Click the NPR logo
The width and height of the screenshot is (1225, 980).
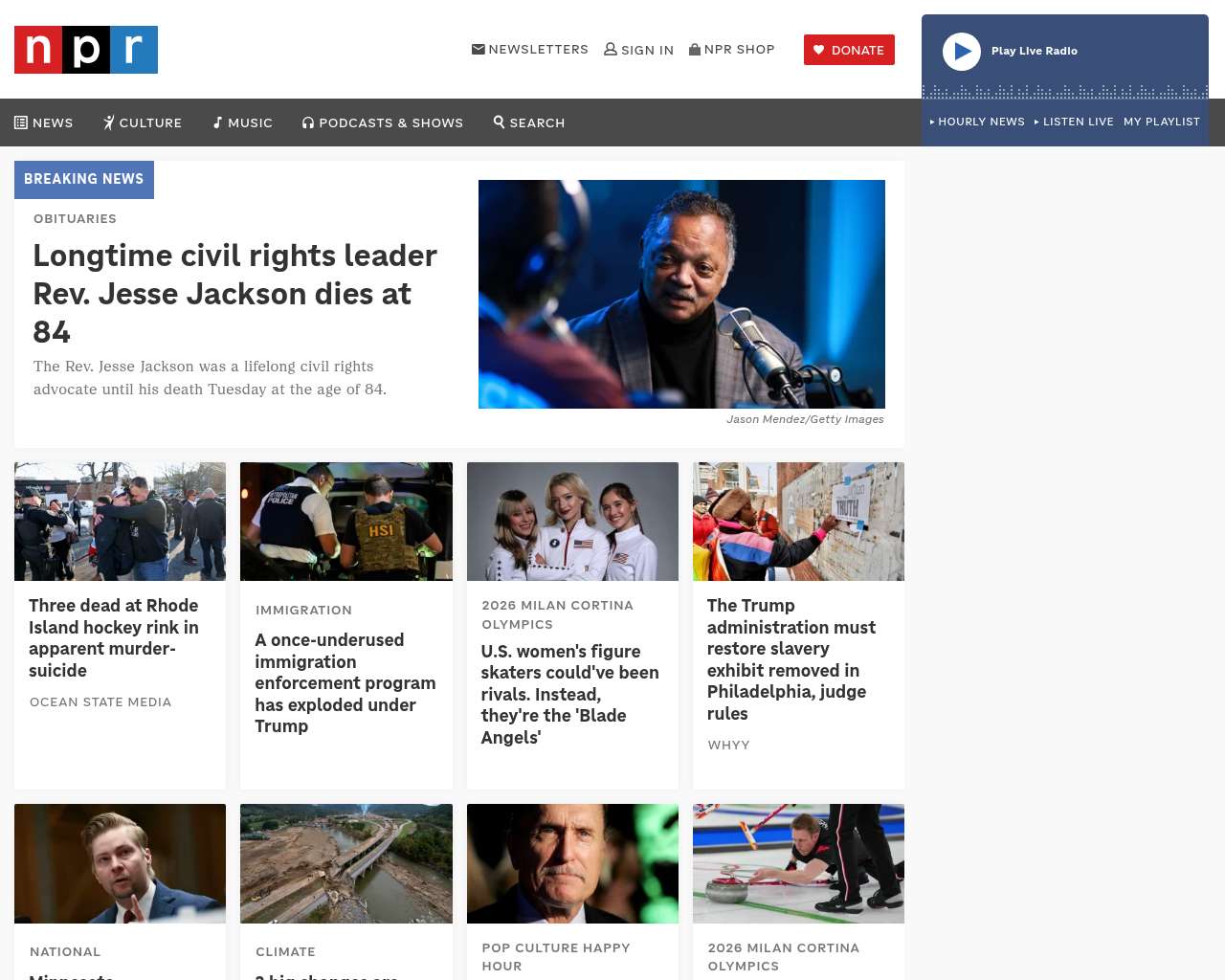tap(86, 50)
